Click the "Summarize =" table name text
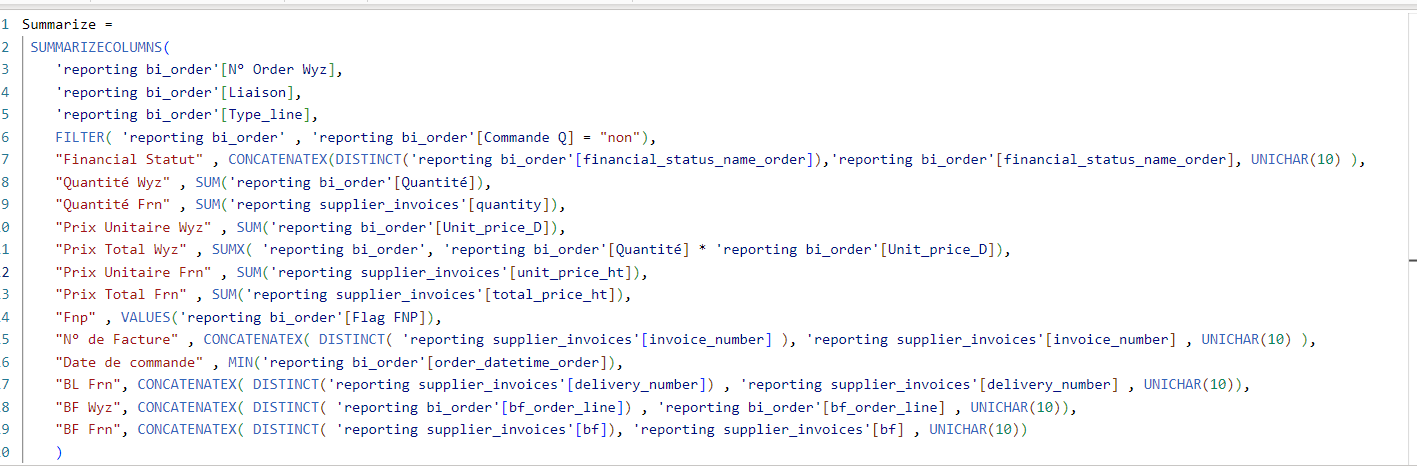The height and width of the screenshot is (466, 1417). 65,25
